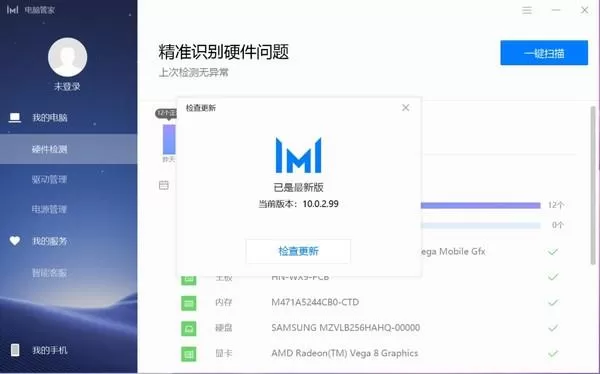
Task: Click the laptop icon beside 我的电脑
Action: tap(15, 118)
